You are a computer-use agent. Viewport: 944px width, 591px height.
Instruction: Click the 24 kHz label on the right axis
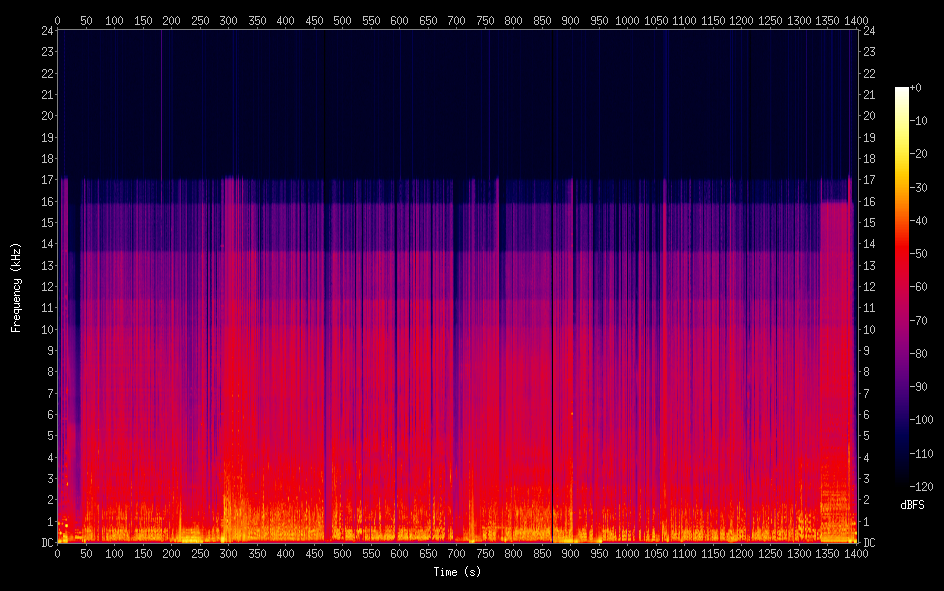[869, 30]
